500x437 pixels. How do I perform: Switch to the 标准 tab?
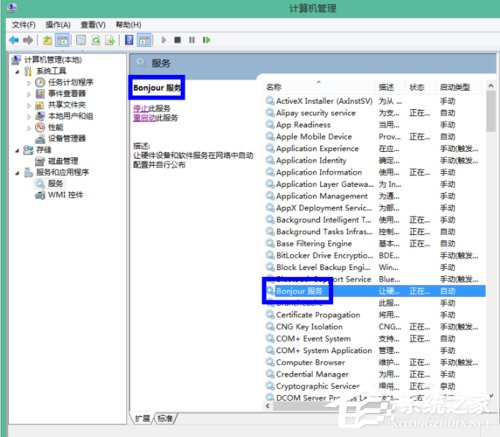(165, 418)
